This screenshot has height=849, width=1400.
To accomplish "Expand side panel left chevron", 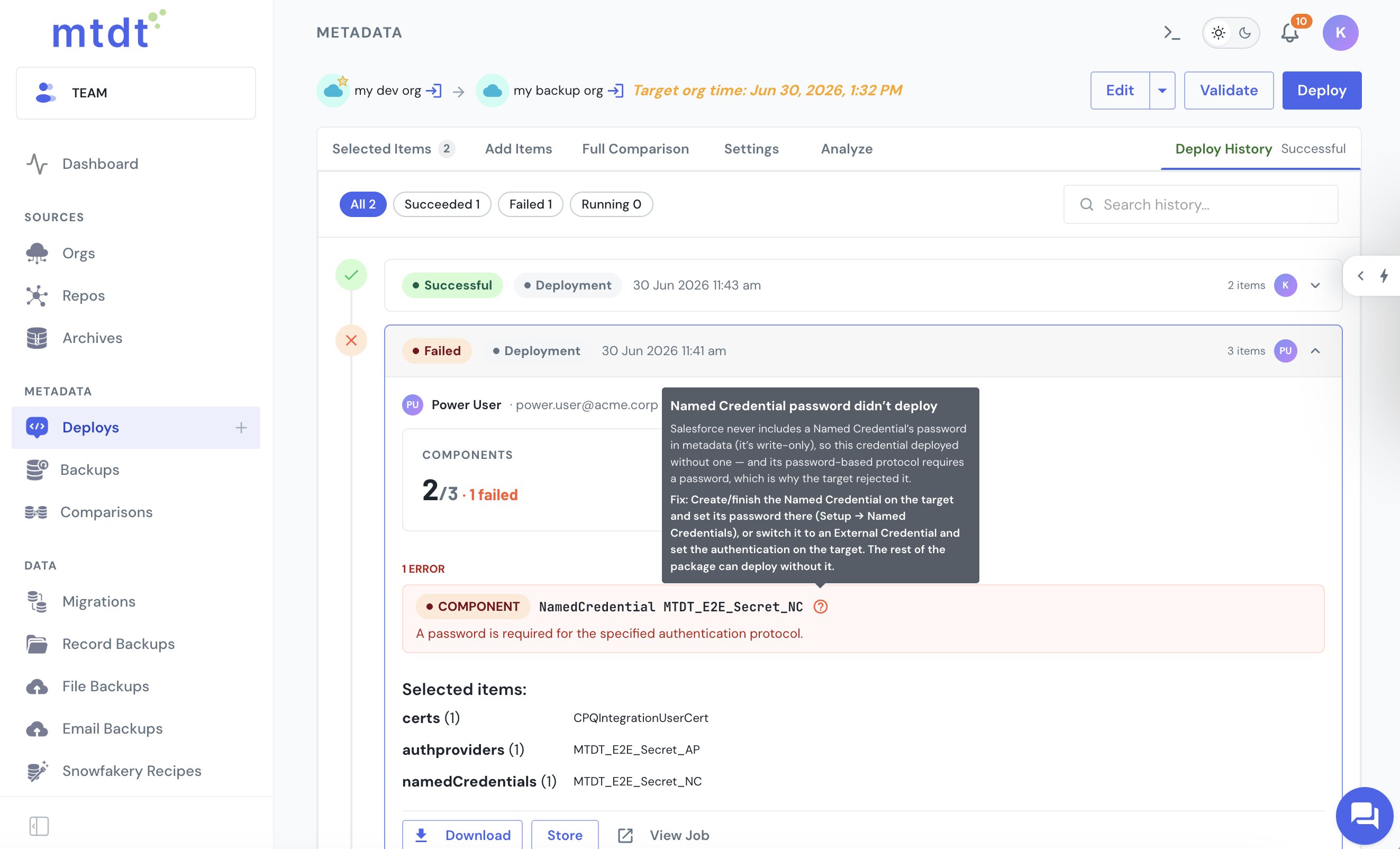I will (1360, 276).
